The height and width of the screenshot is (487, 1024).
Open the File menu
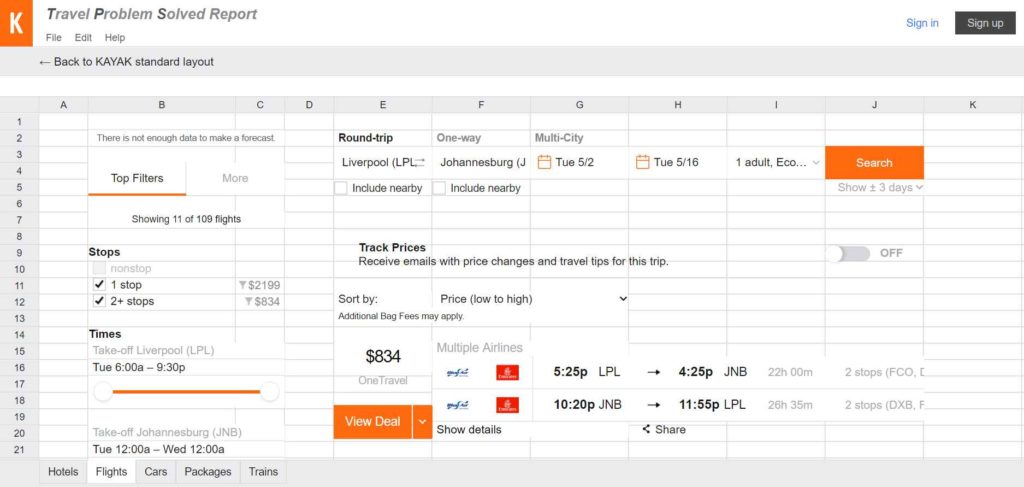pos(54,38)
